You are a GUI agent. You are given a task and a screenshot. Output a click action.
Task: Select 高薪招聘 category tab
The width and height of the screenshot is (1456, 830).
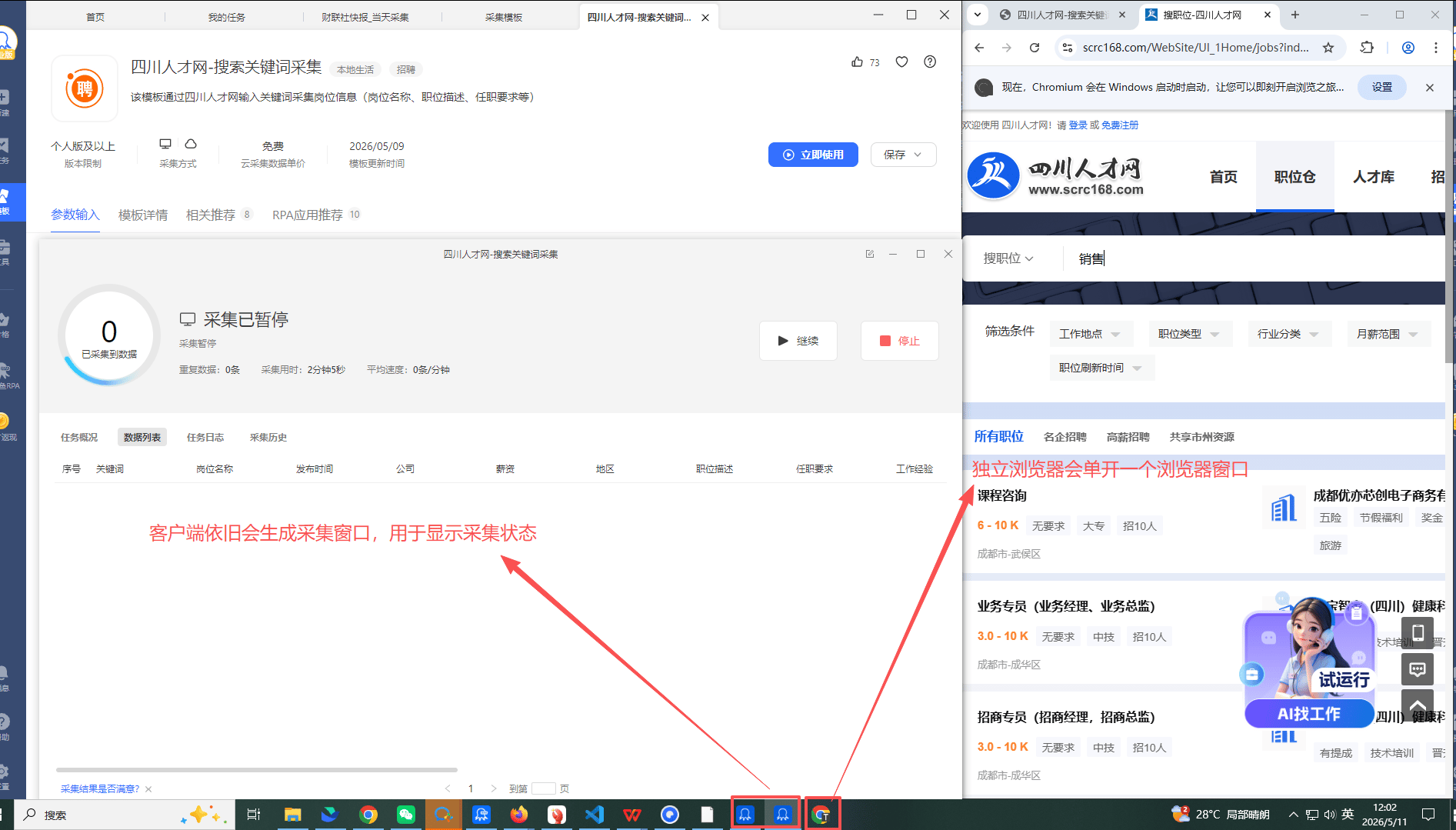click(x=1128, y=437)
